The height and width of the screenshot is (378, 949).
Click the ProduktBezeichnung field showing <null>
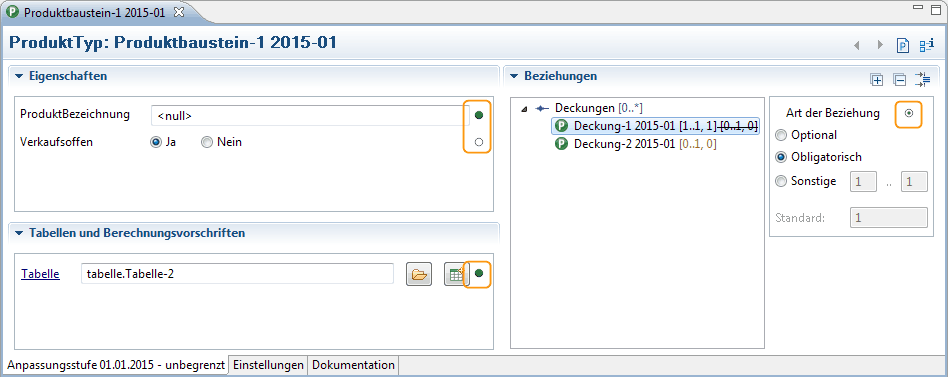tap(310, 116)
